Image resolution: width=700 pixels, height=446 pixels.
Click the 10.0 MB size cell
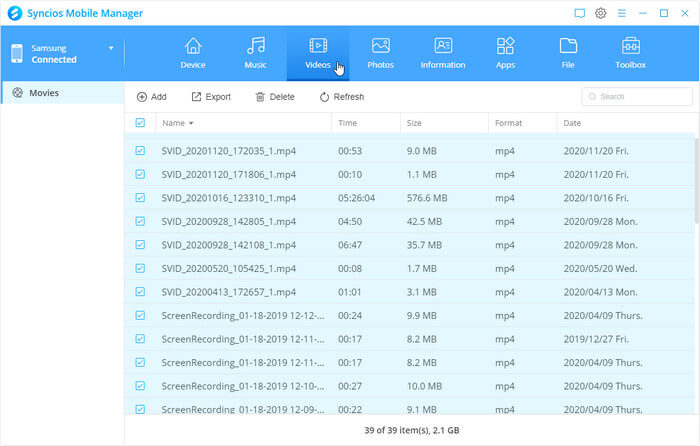pyautogui.click(x=424, y=386)
